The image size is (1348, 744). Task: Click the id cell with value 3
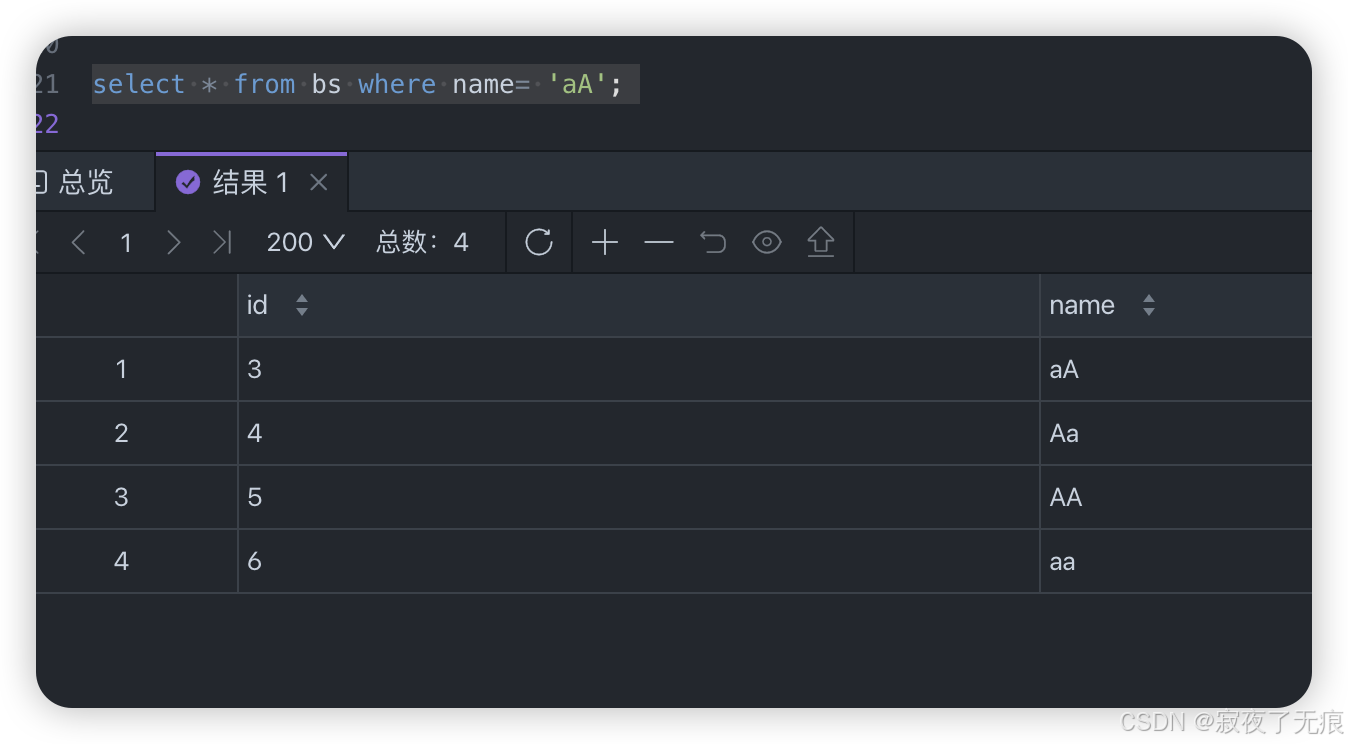(639, 370)
